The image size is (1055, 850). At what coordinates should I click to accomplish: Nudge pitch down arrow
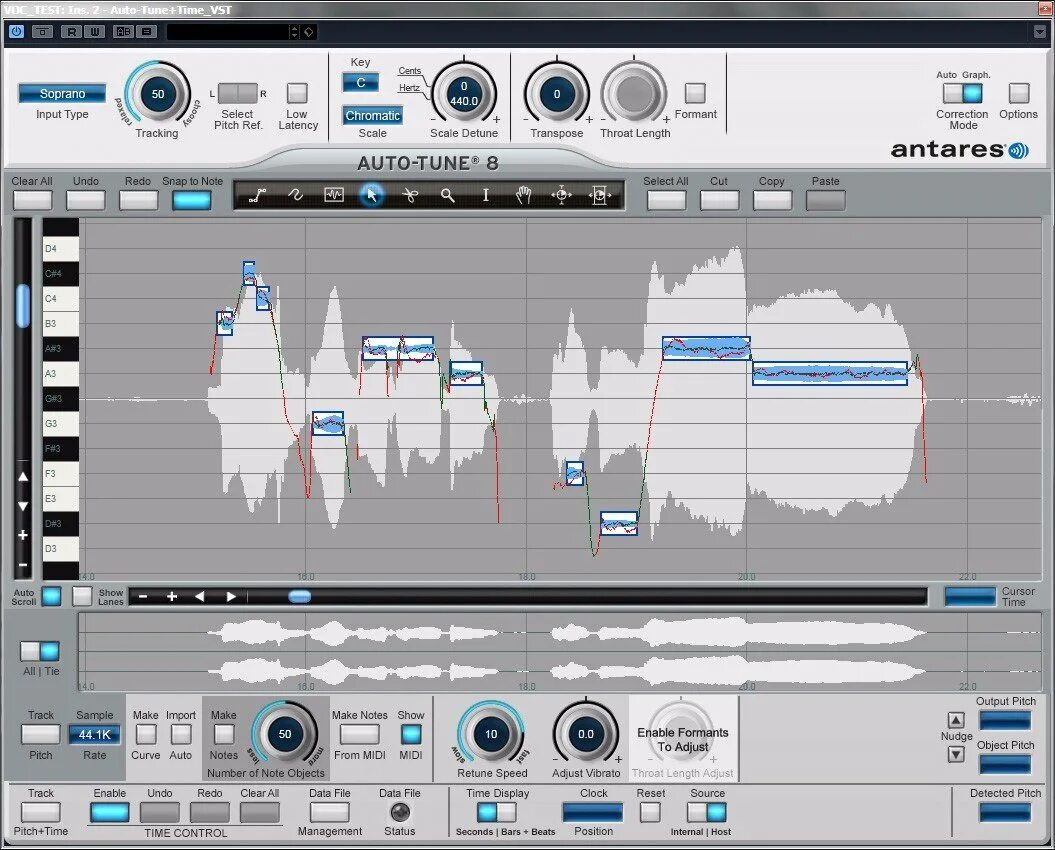[956, 754]
